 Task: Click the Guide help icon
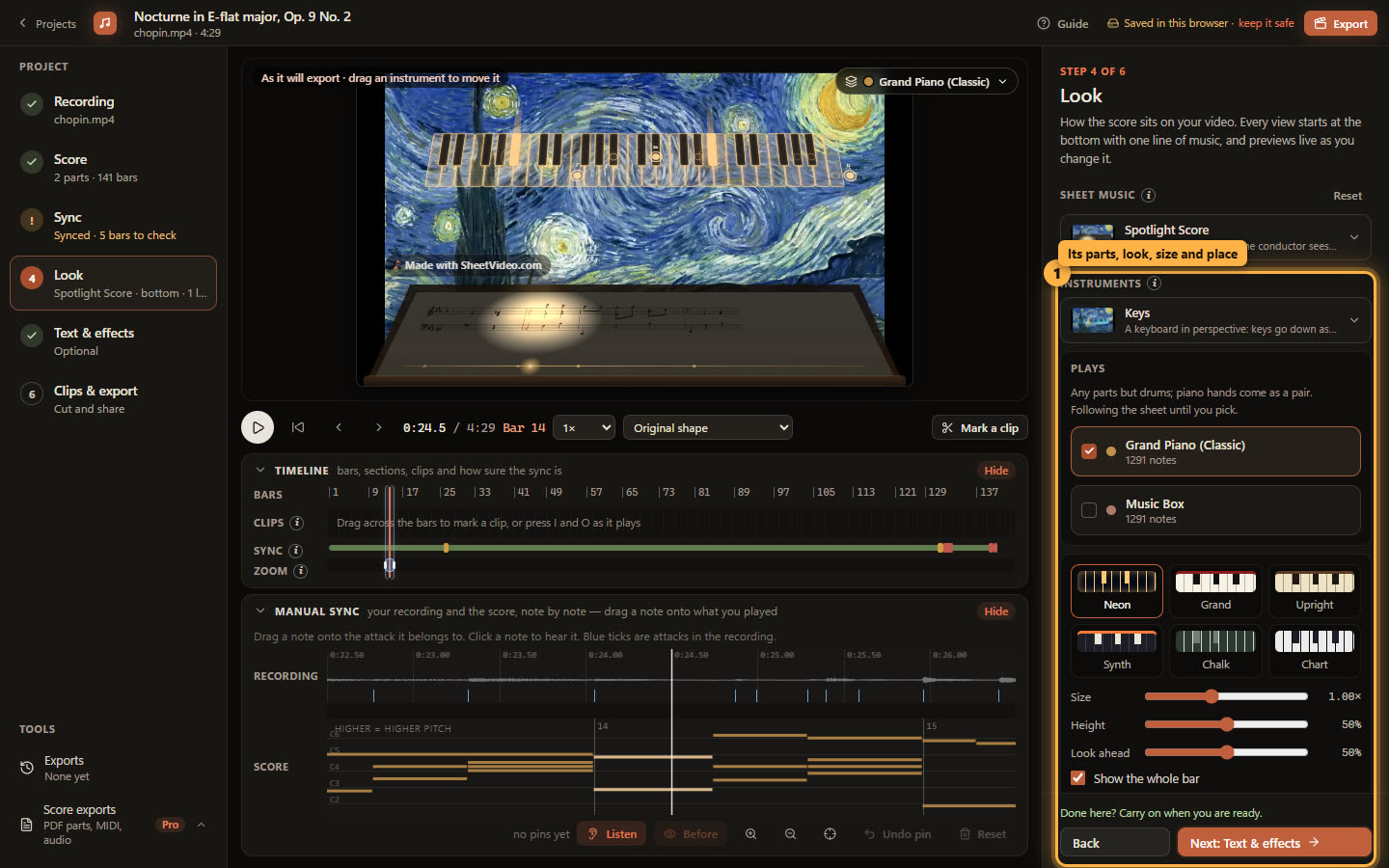(1044, 23)
